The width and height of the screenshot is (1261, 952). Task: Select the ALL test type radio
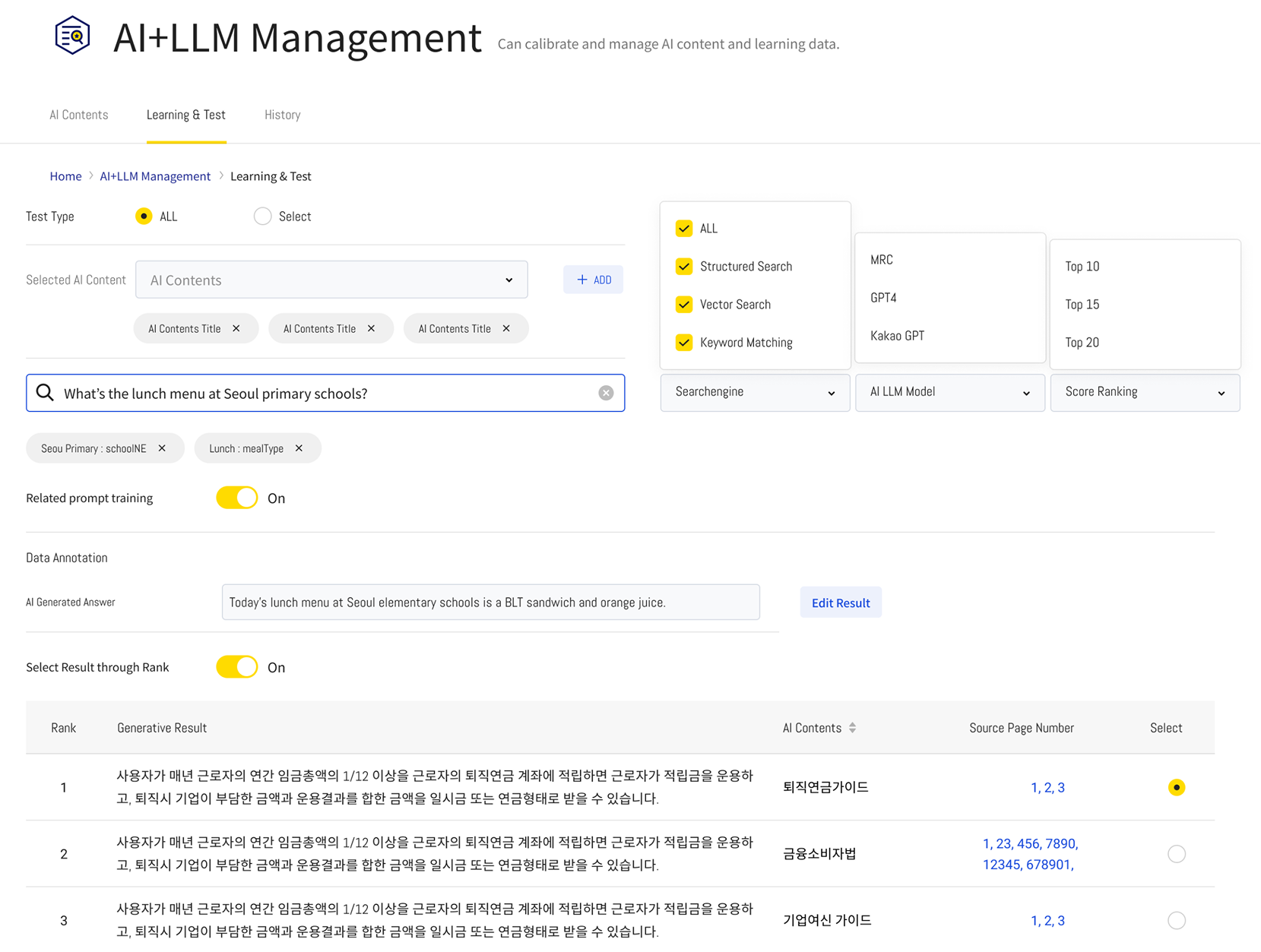[x=144, y=217]
